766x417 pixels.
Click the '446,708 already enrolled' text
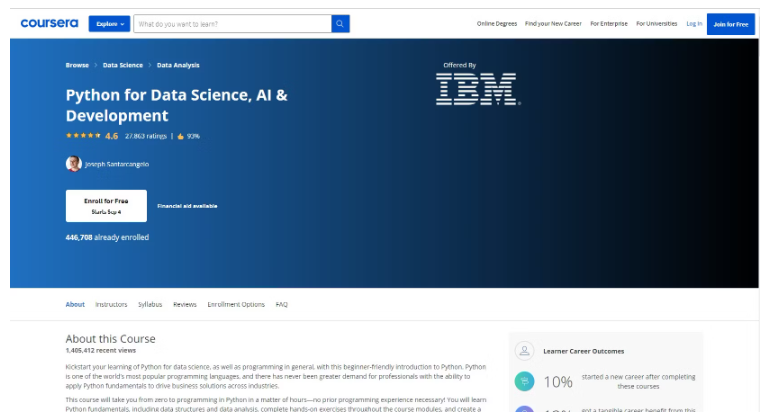(107, 237)
